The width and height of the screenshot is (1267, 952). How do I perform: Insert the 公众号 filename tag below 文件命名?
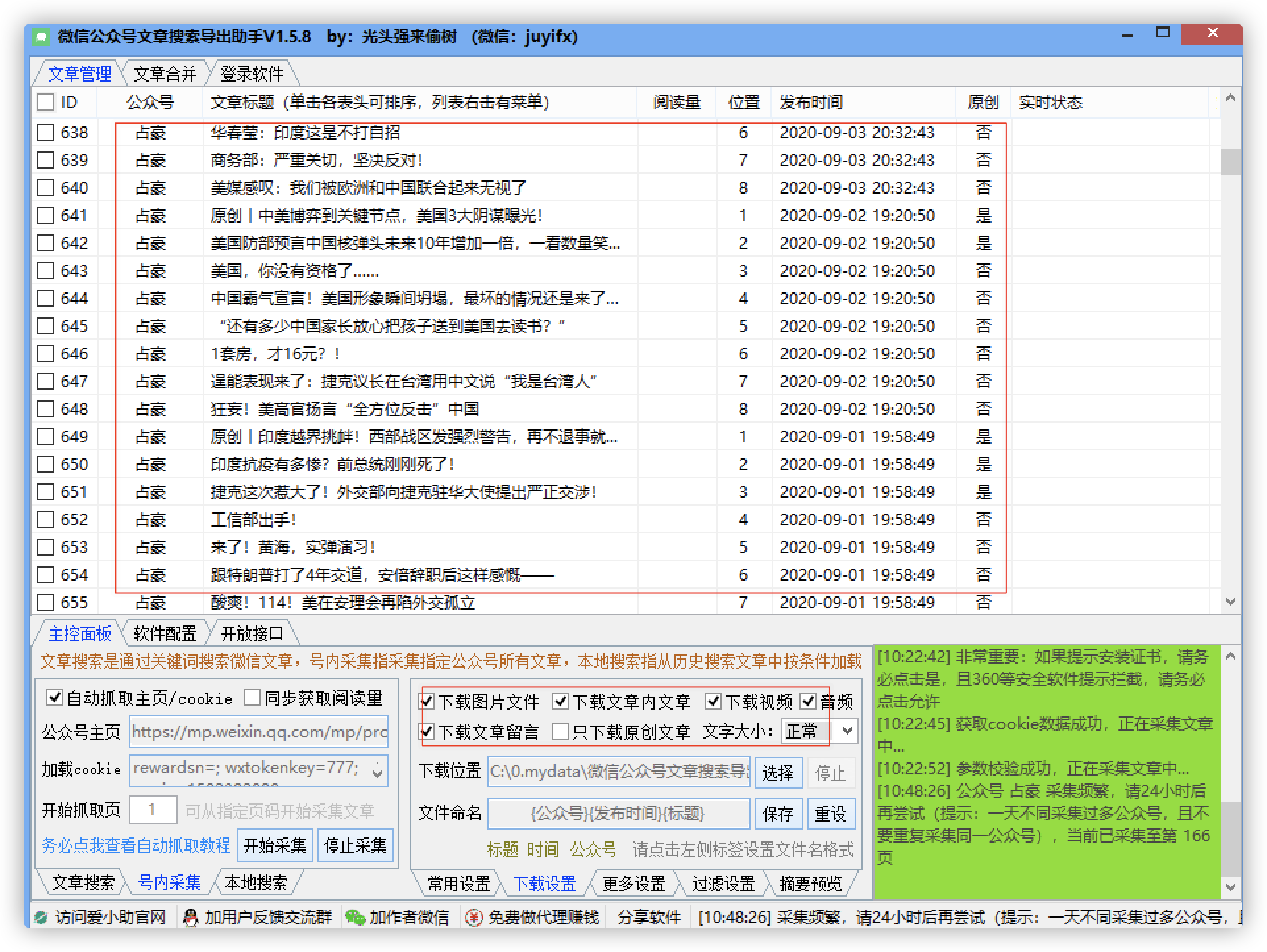point(593,849)
